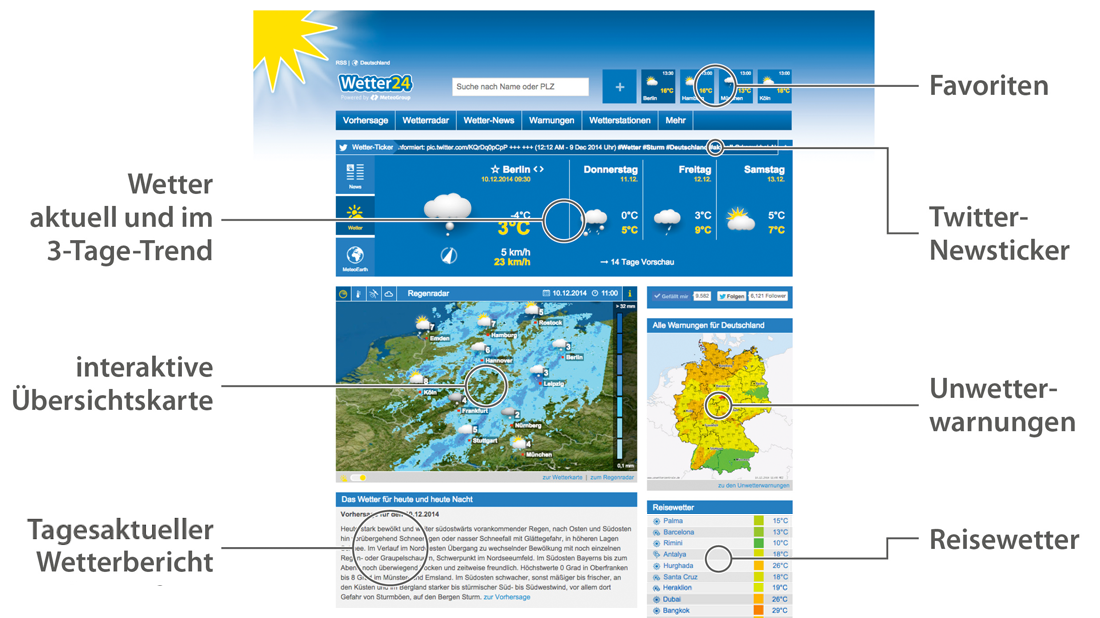Viewport: 1100px width, 618px height.
Task: Click the Twitter bird in the Wetter-Ticker
Action: pos(343,147)
